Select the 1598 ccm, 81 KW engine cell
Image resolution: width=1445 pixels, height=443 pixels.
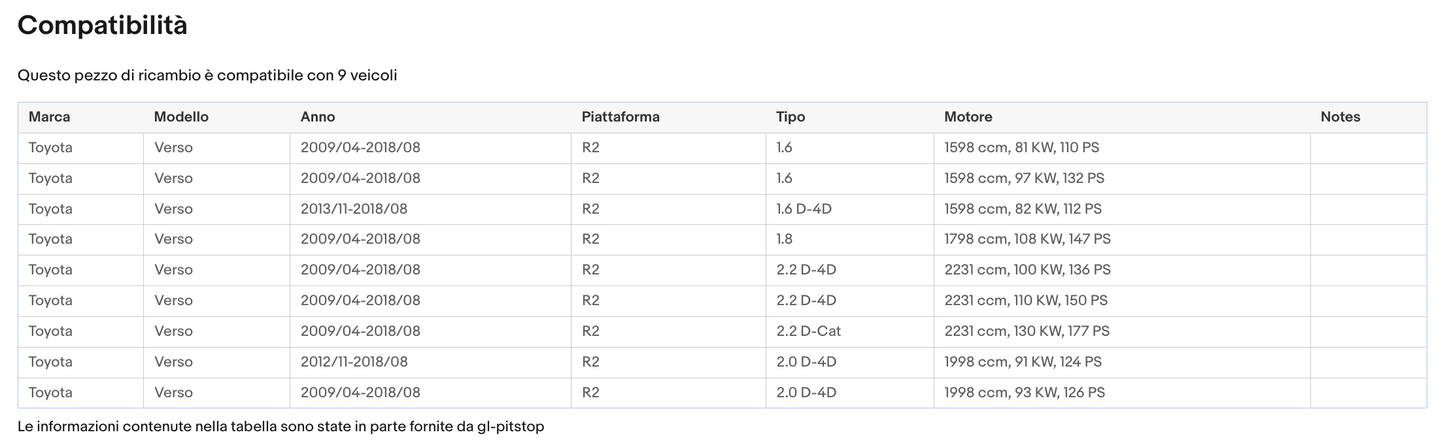[1021, 148]
